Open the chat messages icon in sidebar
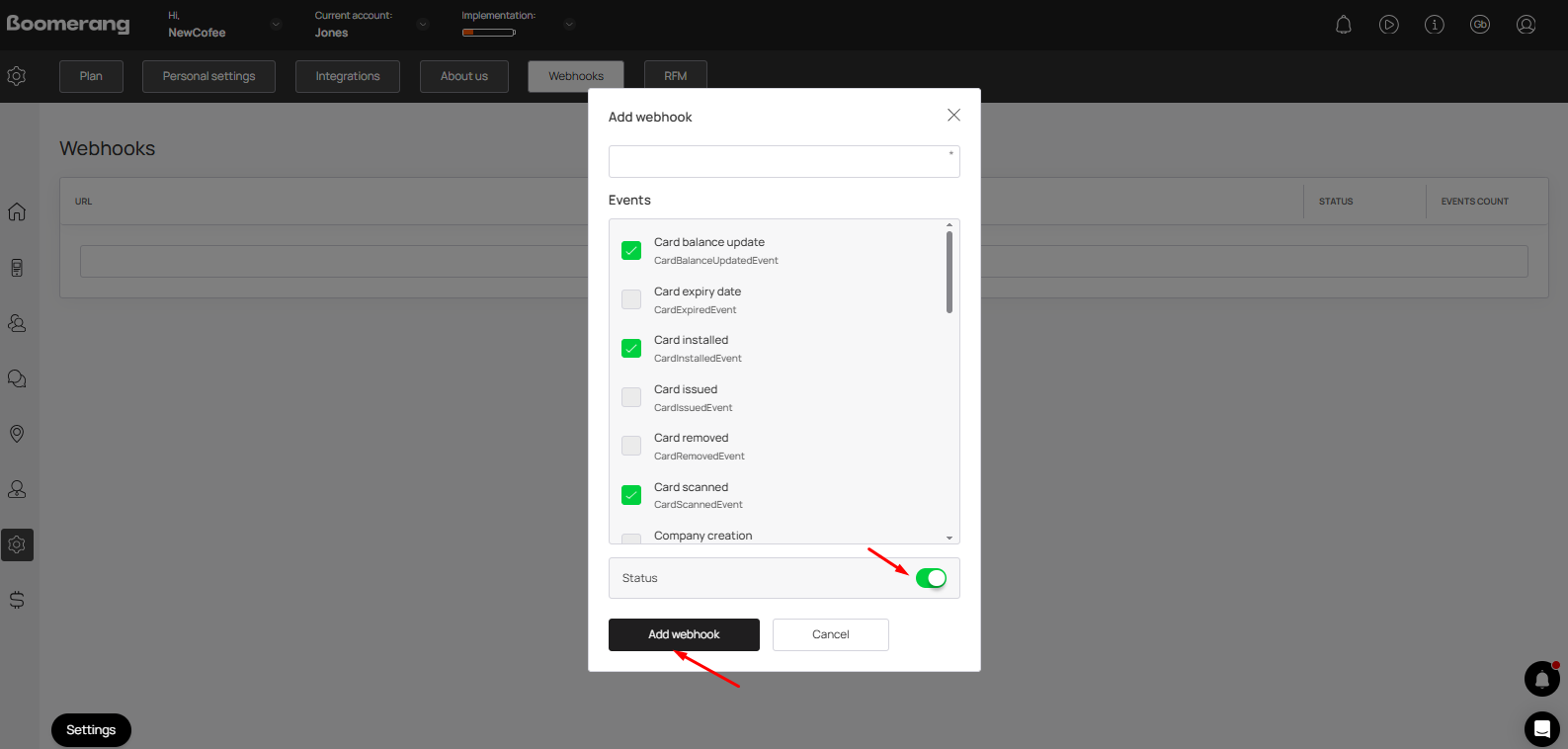1568x749 pixels. coord(17,378)
